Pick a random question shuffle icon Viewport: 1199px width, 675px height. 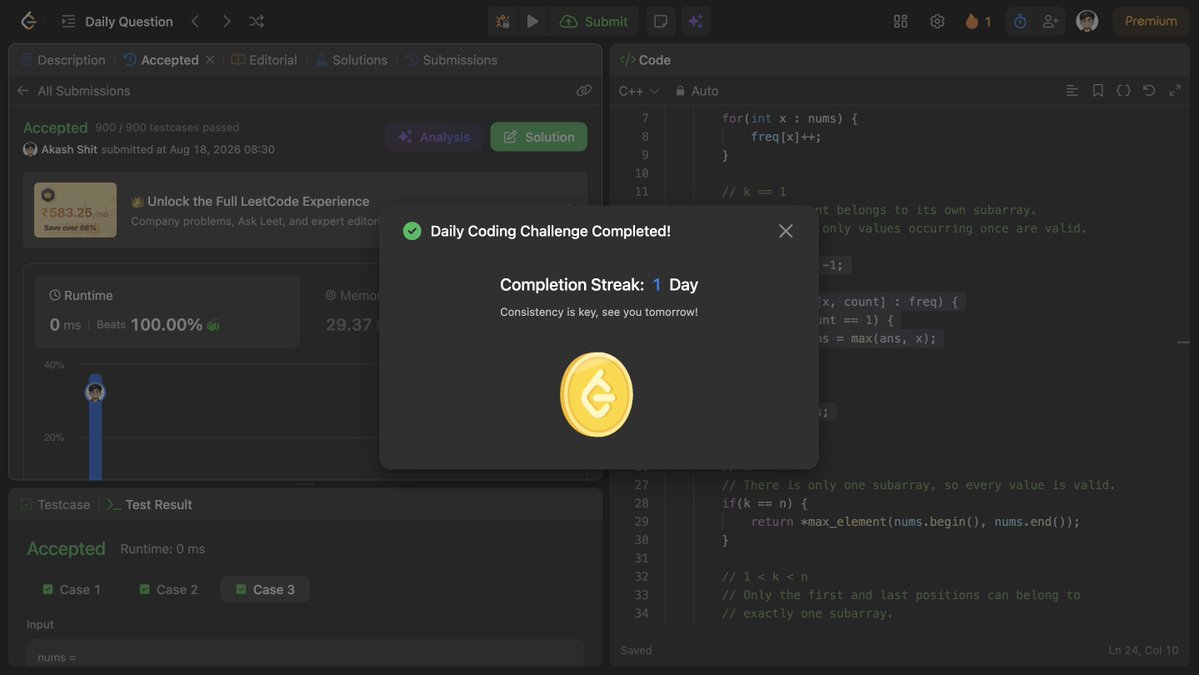tap(257, 21)
